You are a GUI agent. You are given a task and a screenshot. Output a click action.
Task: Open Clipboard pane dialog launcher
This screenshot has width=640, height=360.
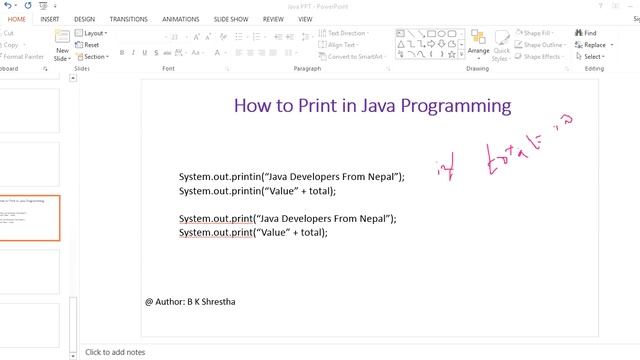point(45,69)
